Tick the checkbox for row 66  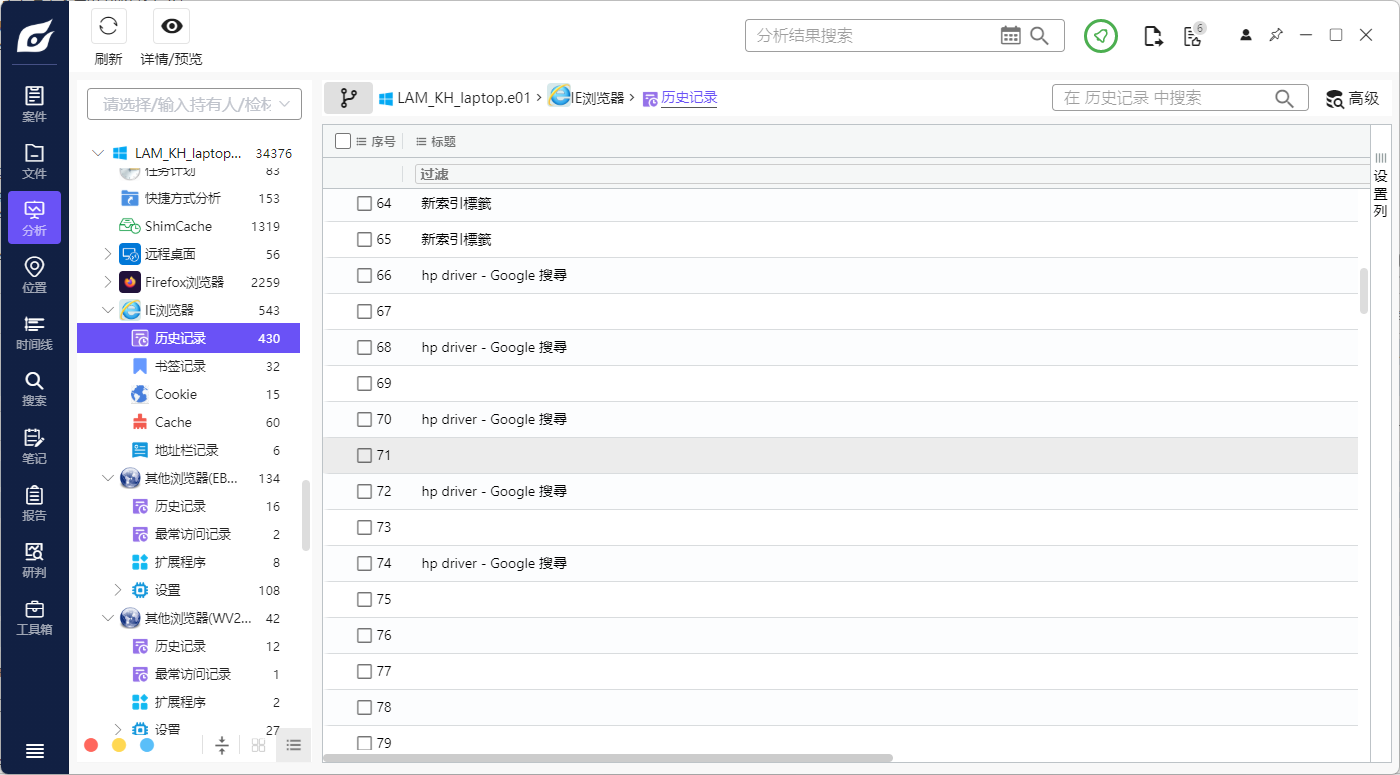click(x=364, y=275)
